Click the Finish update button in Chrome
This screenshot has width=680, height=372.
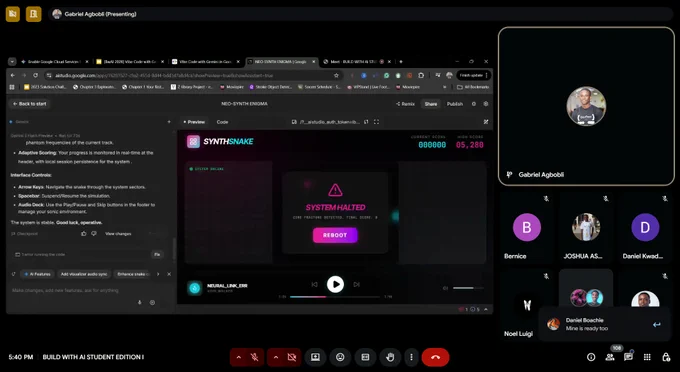tap(474, 75)
